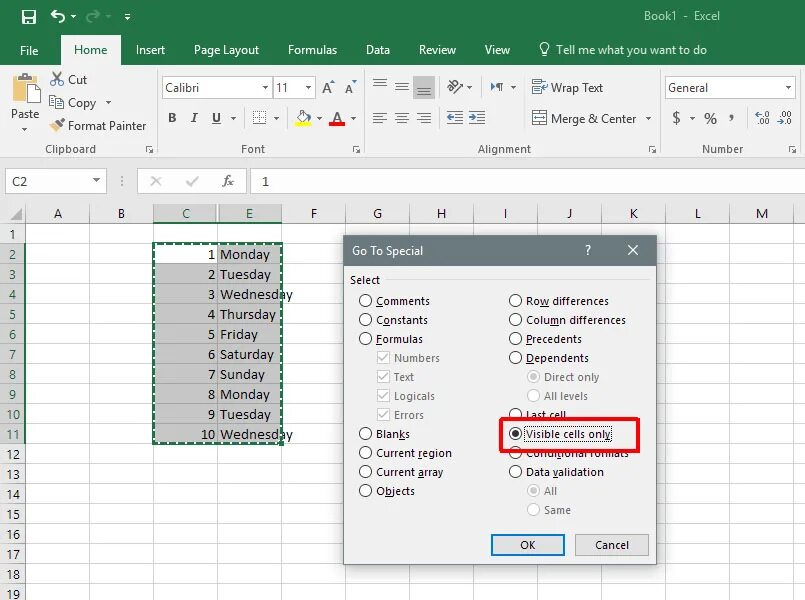Select the Objects radio option

pyautogui.click(x=387, y=491)
